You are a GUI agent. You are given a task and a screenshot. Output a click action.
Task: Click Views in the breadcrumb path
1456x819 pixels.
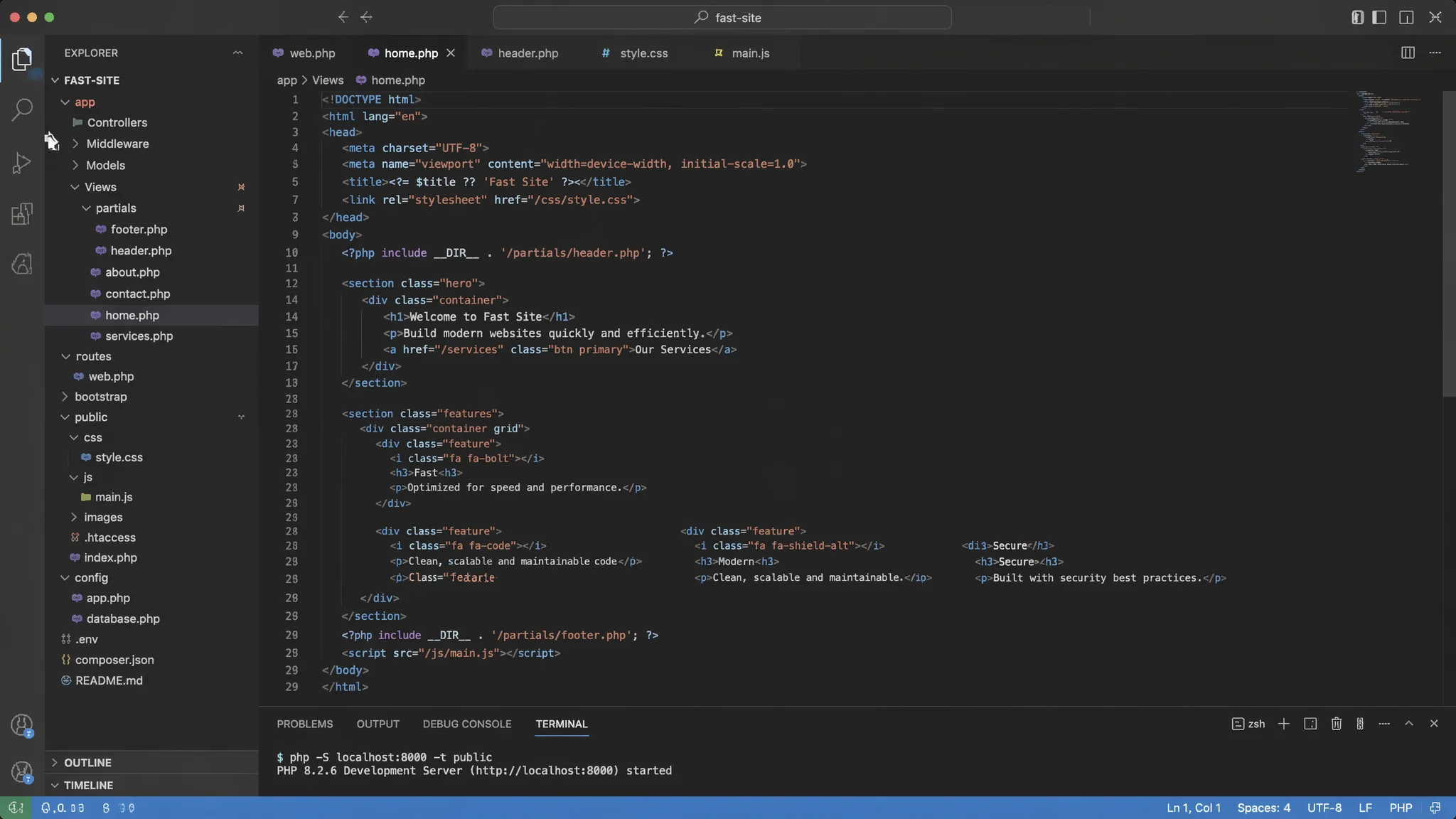point(328,80)
